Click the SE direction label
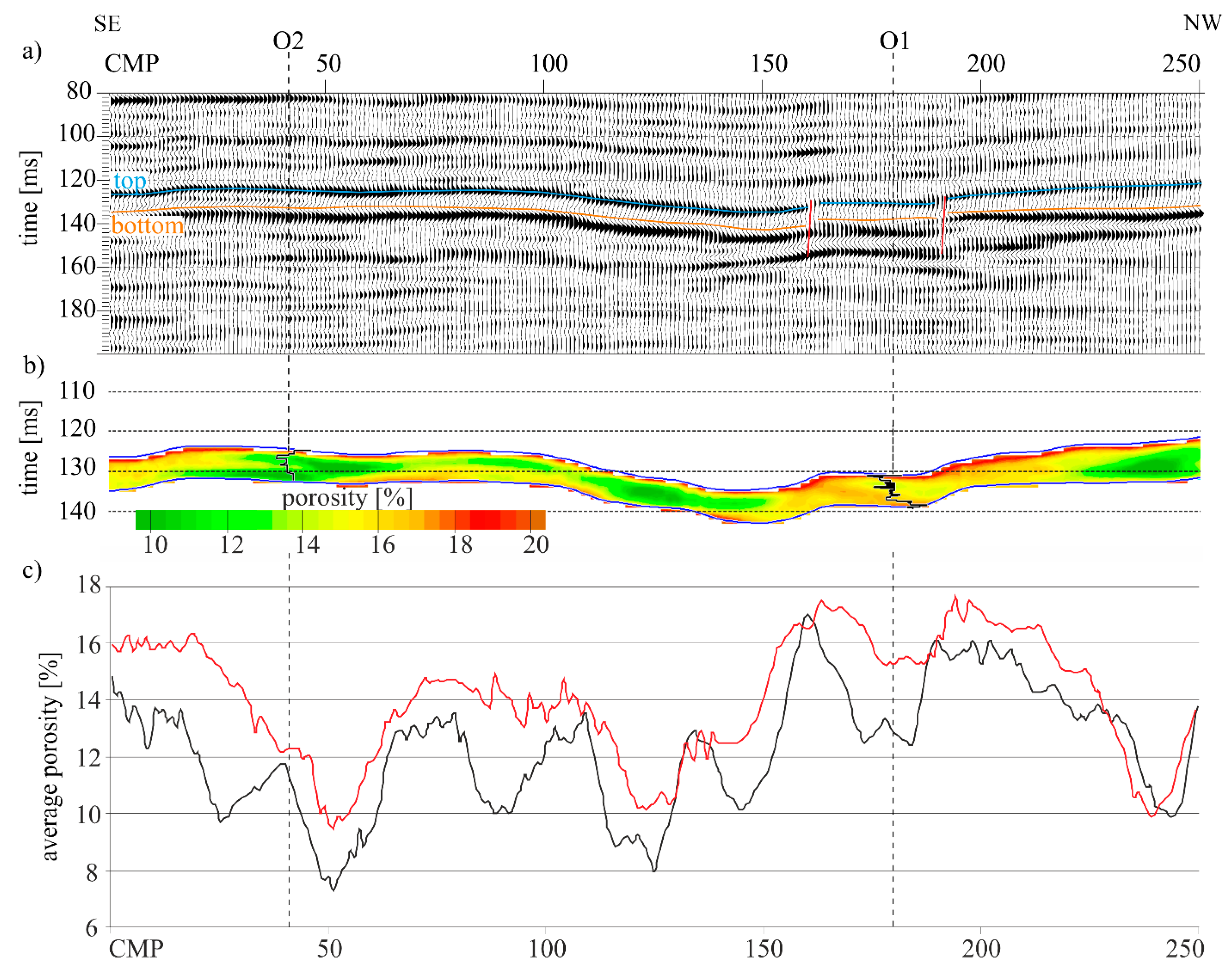This screenshot has width=1232, height=972. click(107, 24)
